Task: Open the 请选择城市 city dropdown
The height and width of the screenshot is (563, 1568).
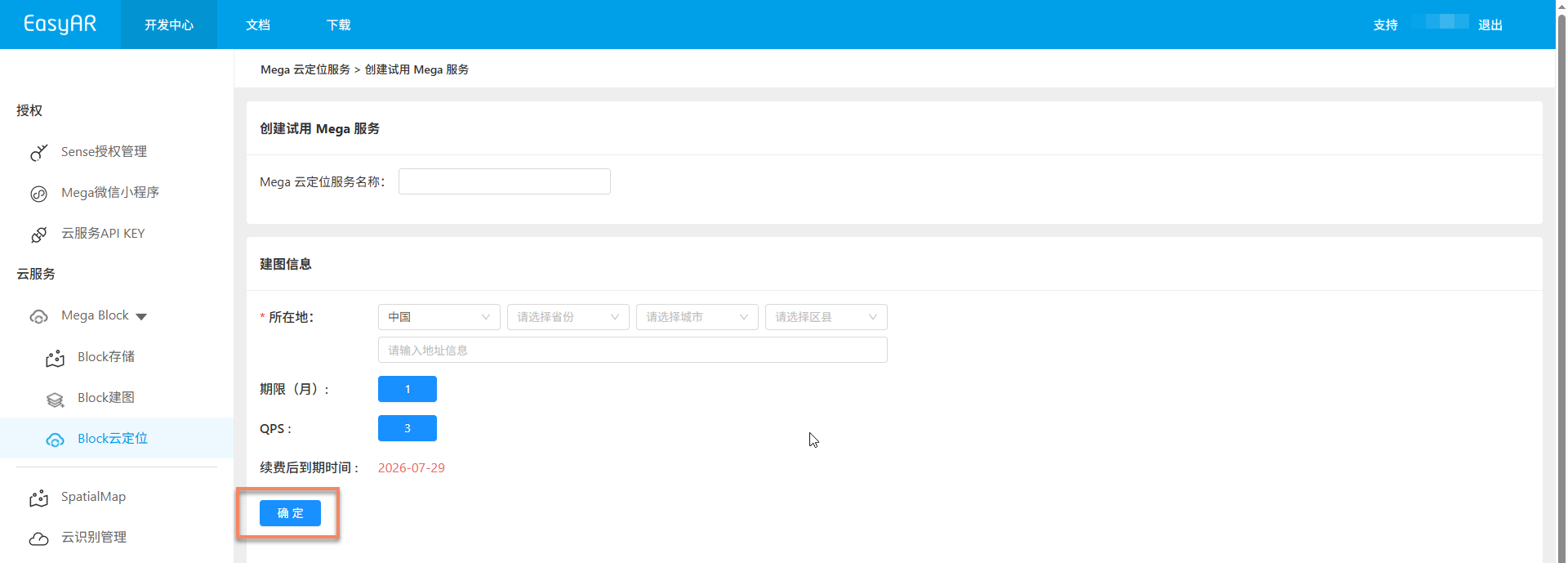Action: (697, 317)
